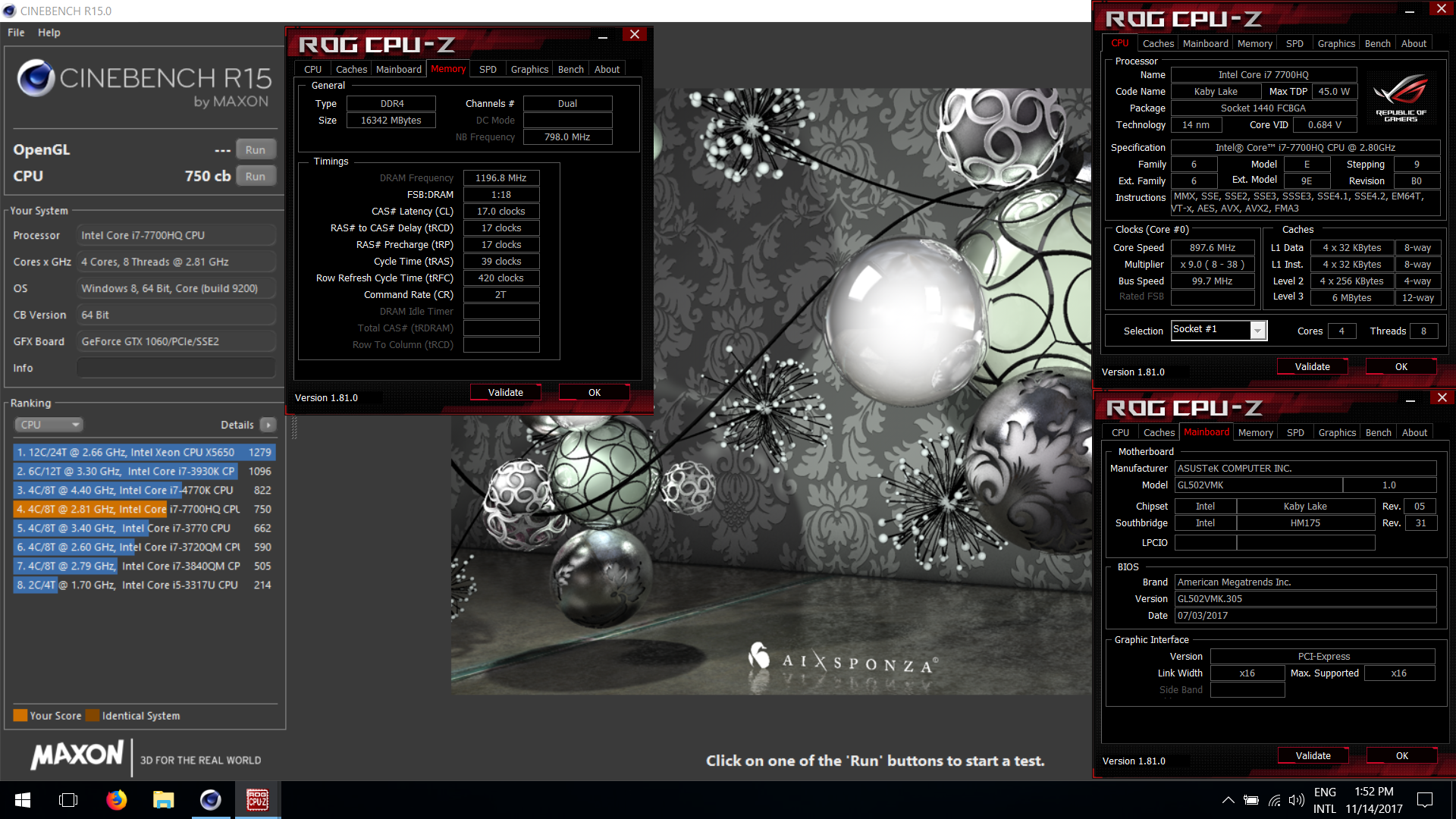Viewport: 1456px width, 819px height.
Task: Switch to ROG CPU-Z taskbar icon
Action: [x=258, y=800]
